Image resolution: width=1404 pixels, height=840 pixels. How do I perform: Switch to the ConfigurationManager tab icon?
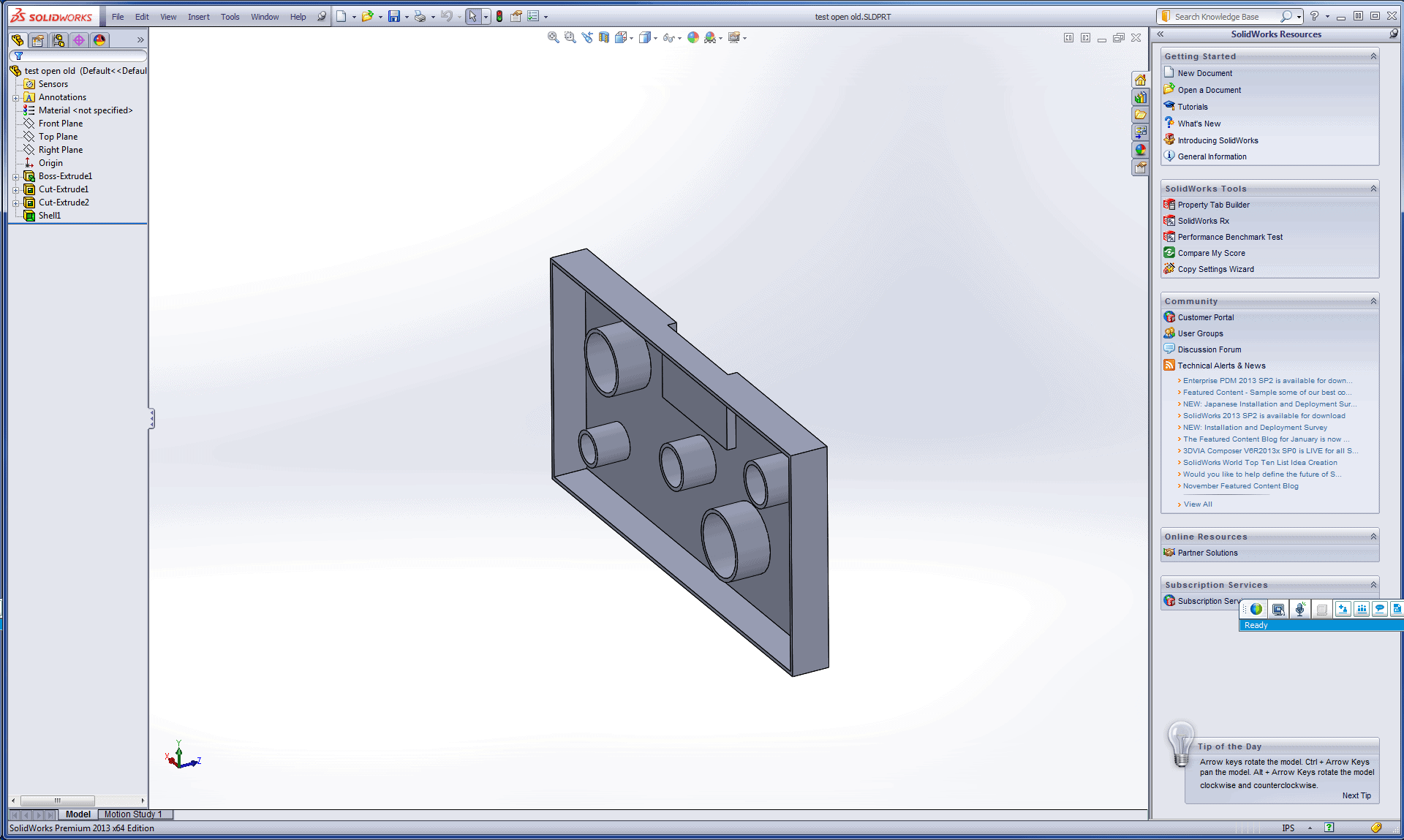tap(58, 40)
